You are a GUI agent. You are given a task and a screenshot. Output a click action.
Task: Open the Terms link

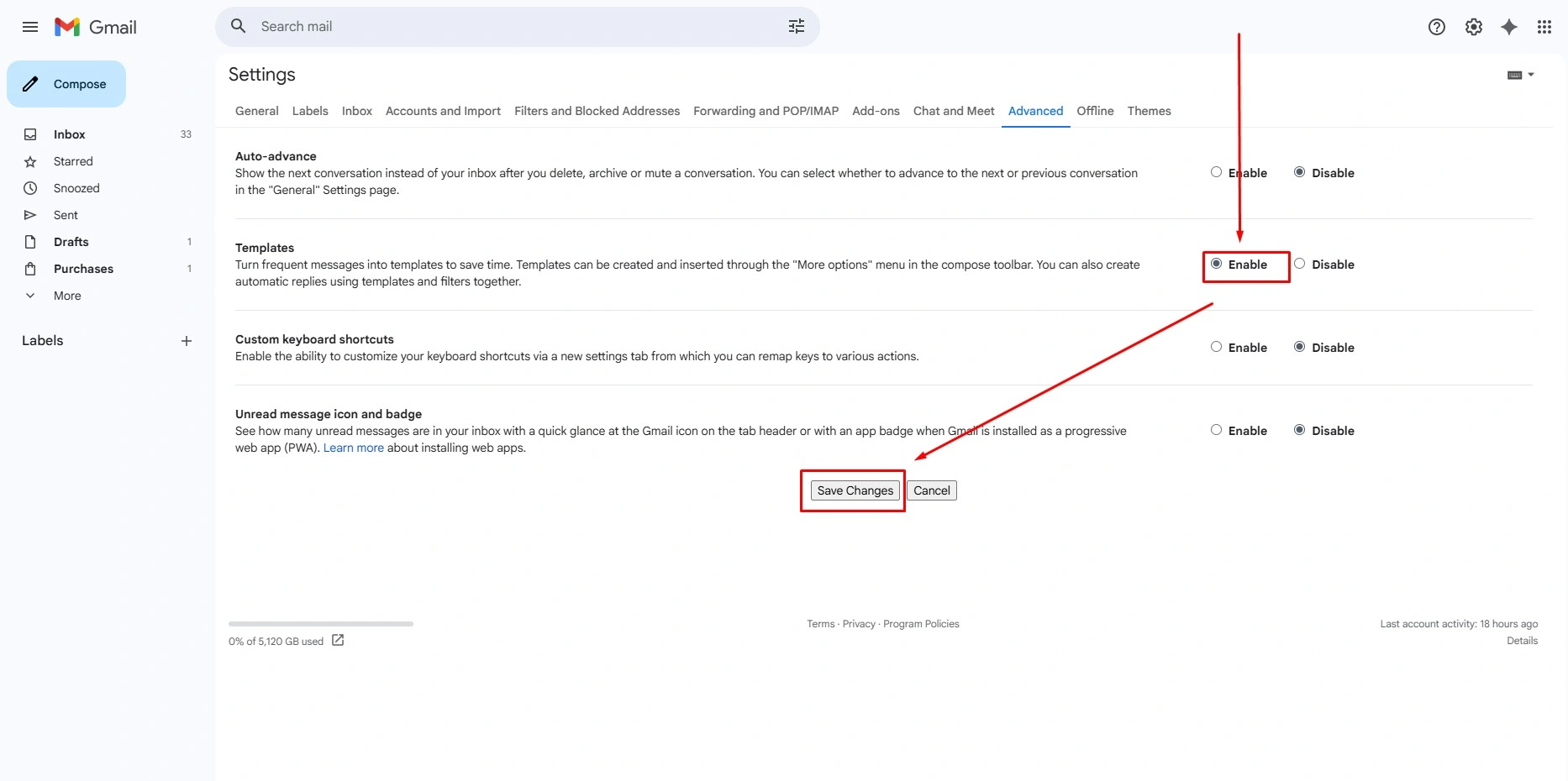(x=821, y=624)
